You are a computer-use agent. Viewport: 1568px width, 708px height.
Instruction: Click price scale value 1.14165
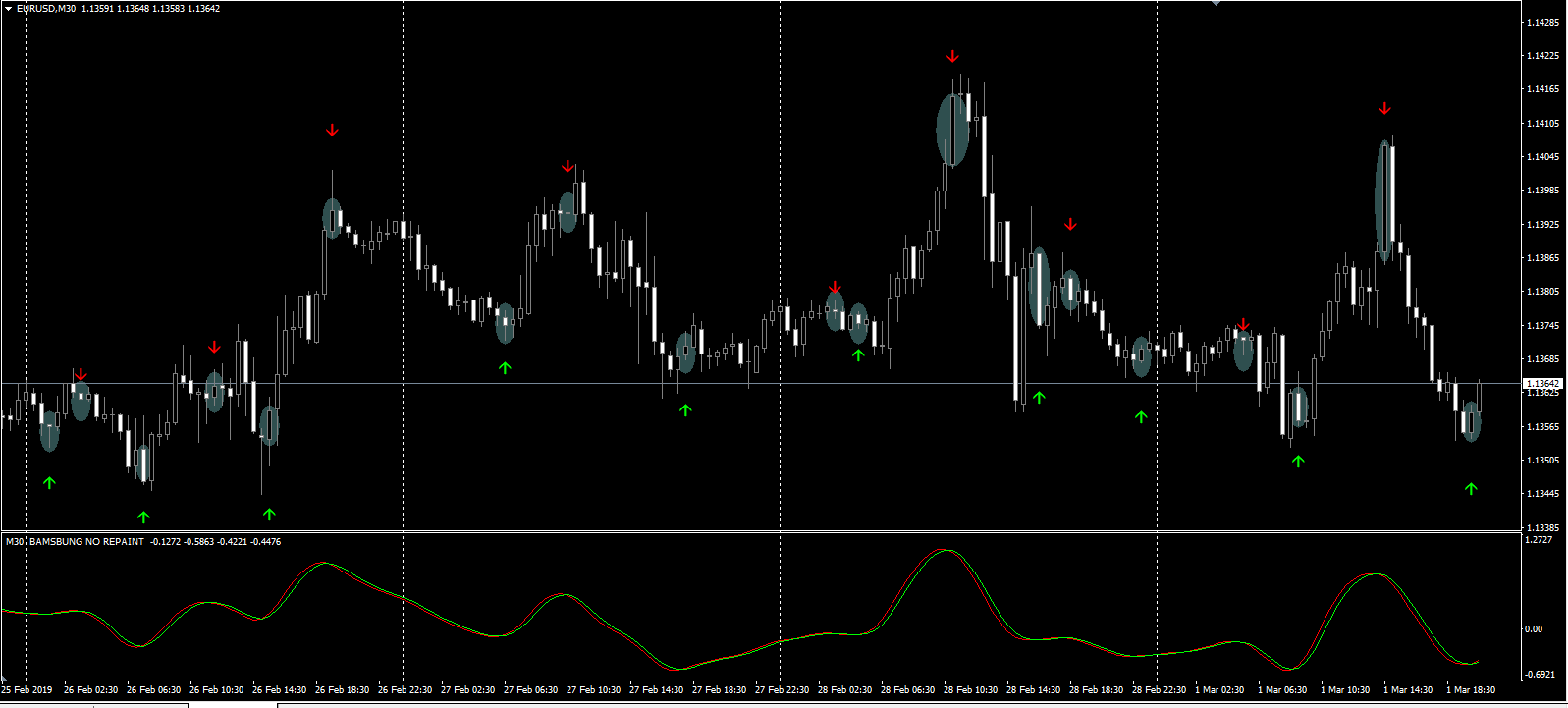point(1542,89)
